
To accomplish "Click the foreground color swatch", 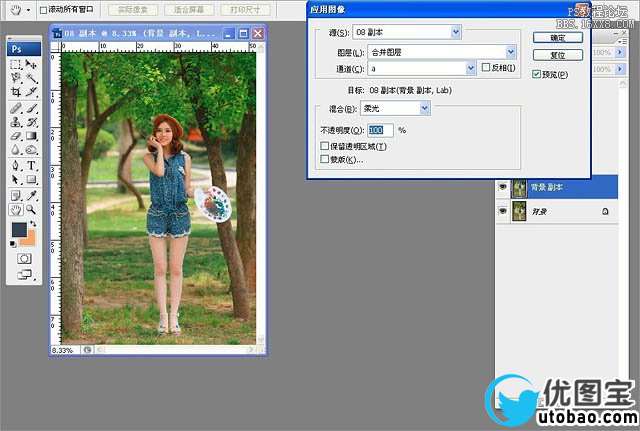I will tap(19, 230).
